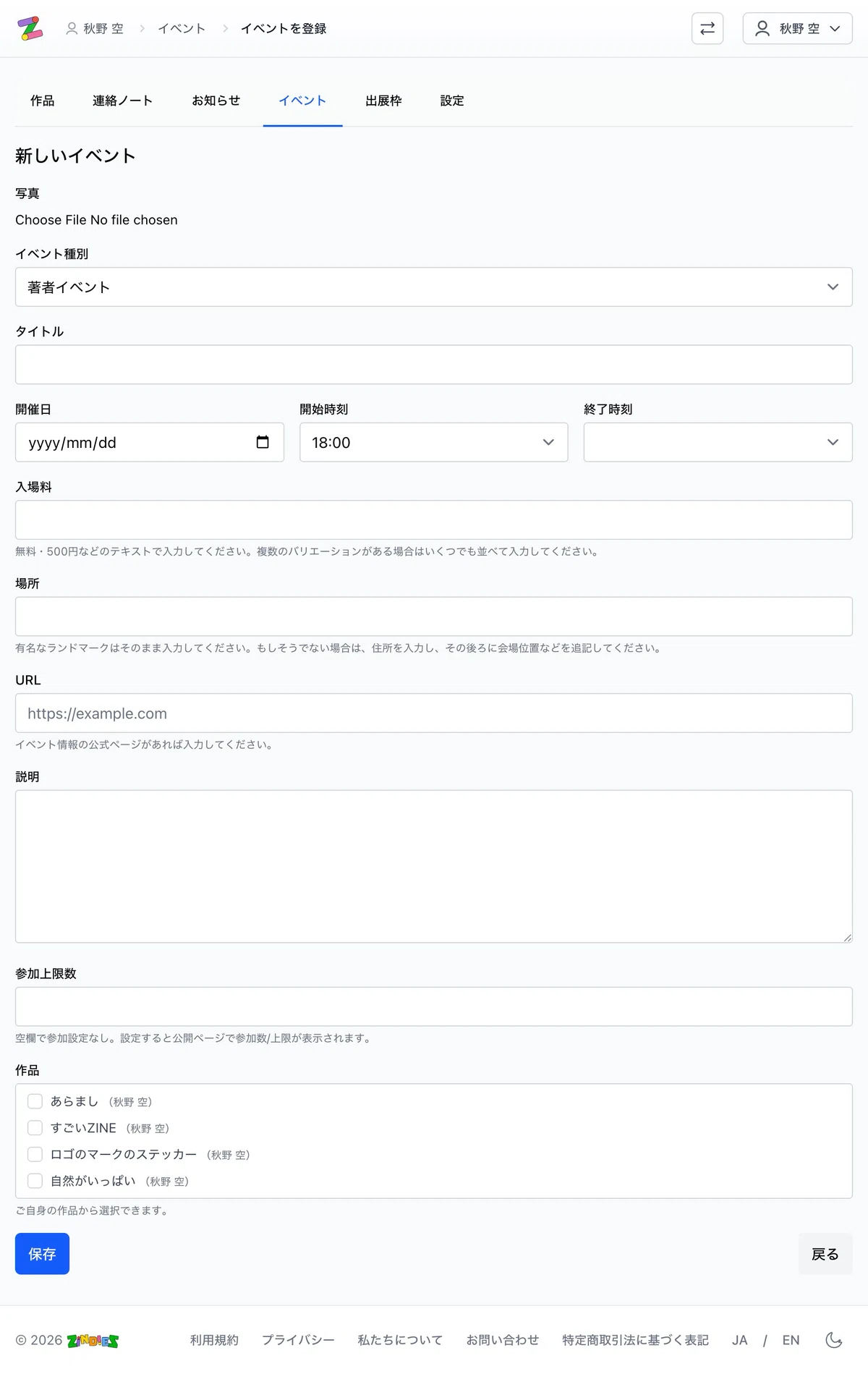Check the あらまし work checkbox
This screenshot has width=868, height=1374.
coord(35,1101)
